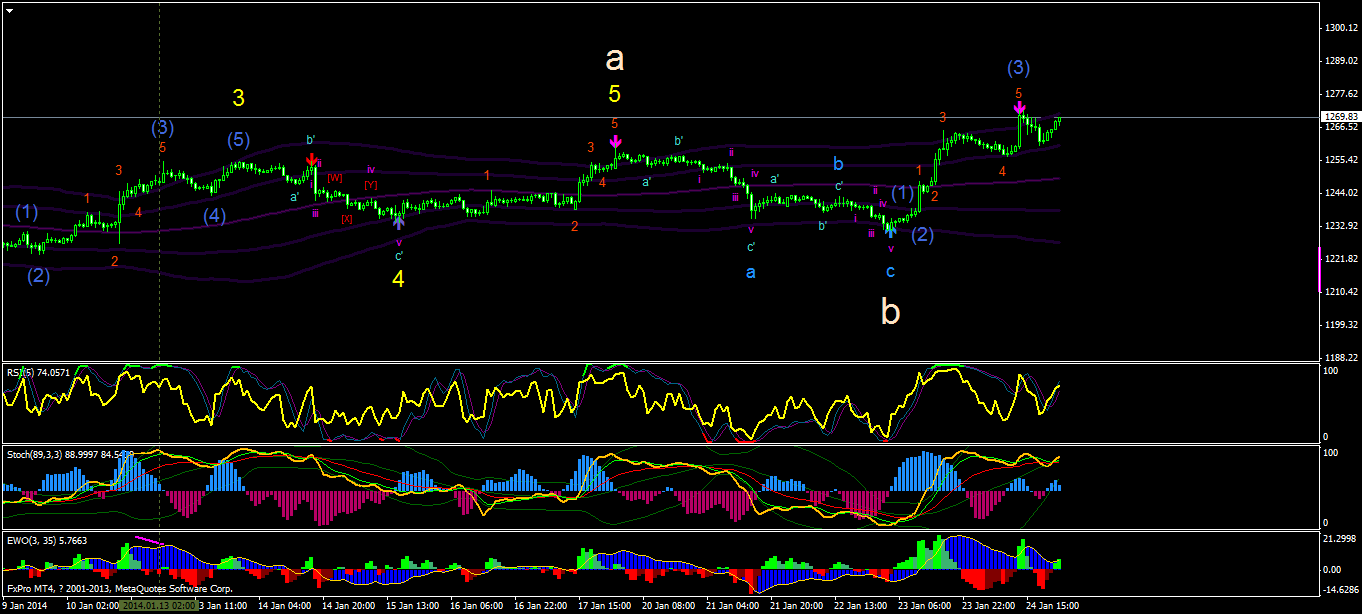Select the blue up arrow above light-blue c
The width and height of the screenshot is (1362, 614).
tap(891, 231)
